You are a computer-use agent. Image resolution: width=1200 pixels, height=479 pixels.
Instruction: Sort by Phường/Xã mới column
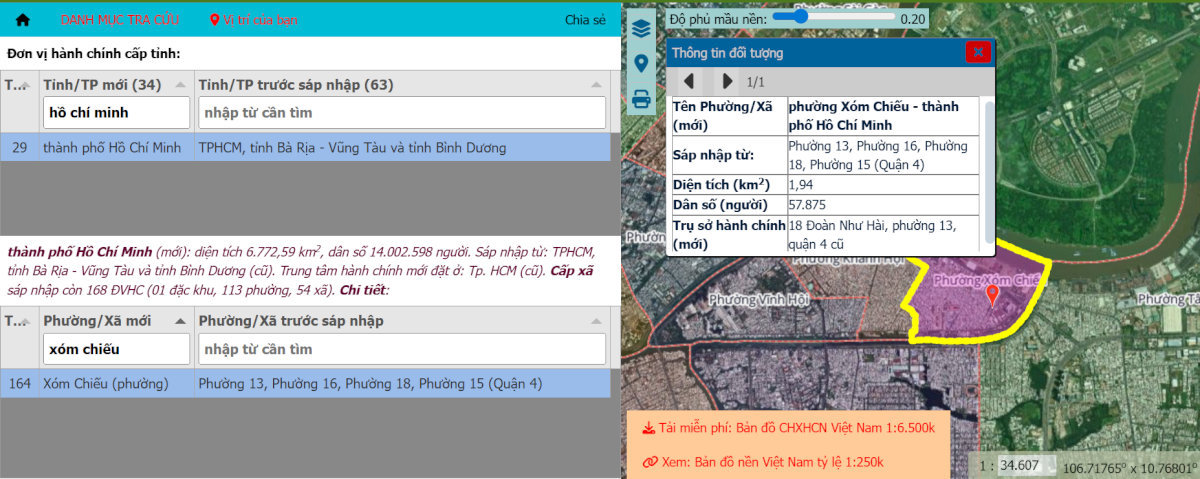point(116,320)
